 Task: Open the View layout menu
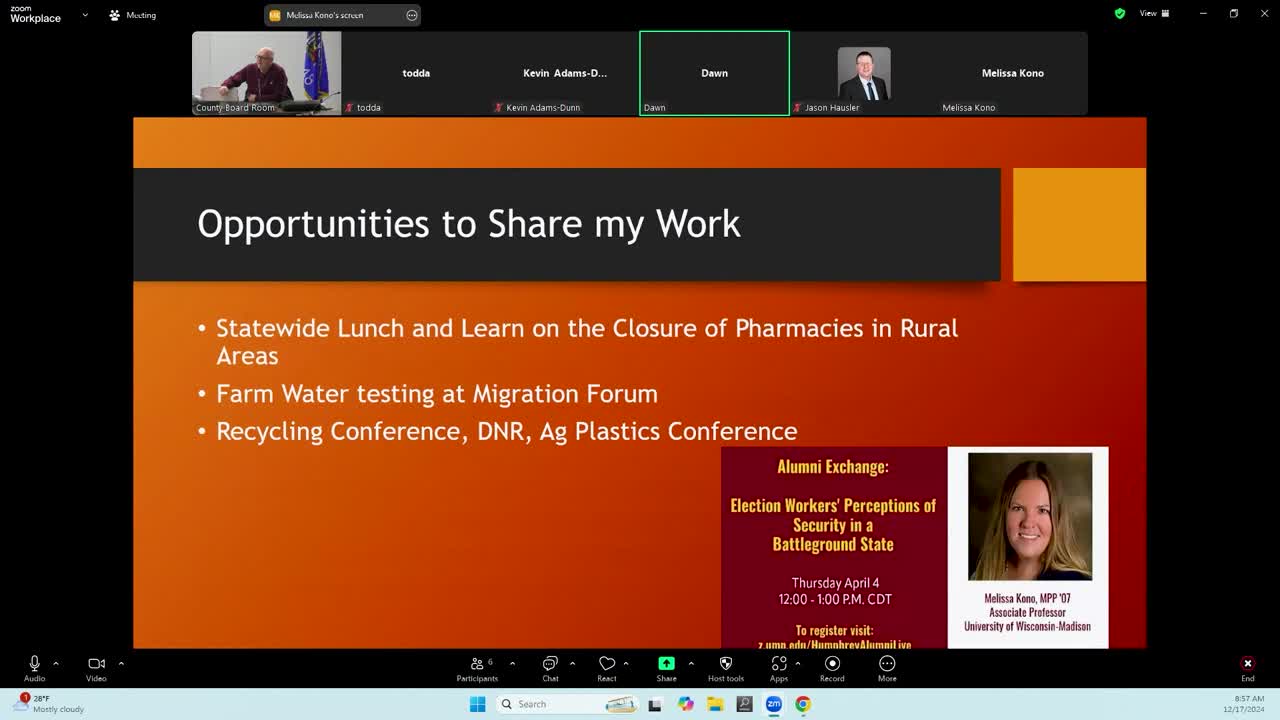tap(1154, 14)
